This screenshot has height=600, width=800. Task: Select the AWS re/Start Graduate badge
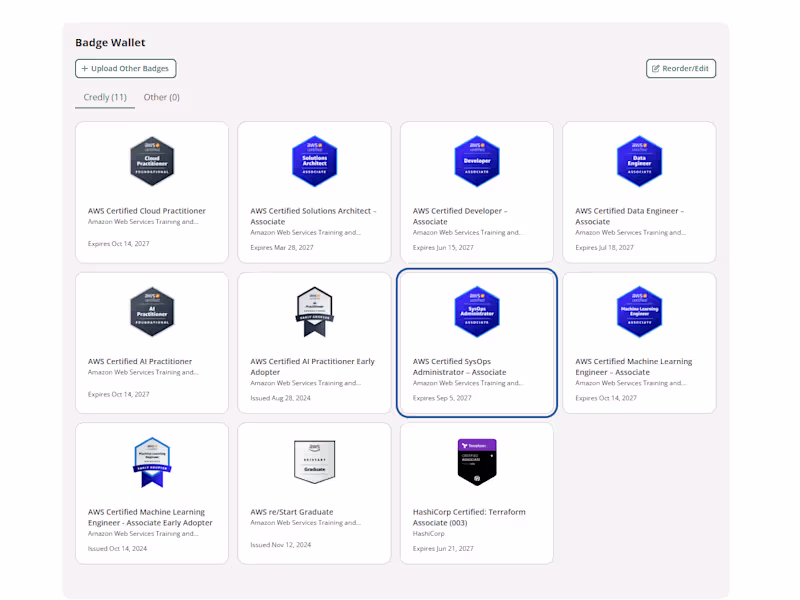314,462
